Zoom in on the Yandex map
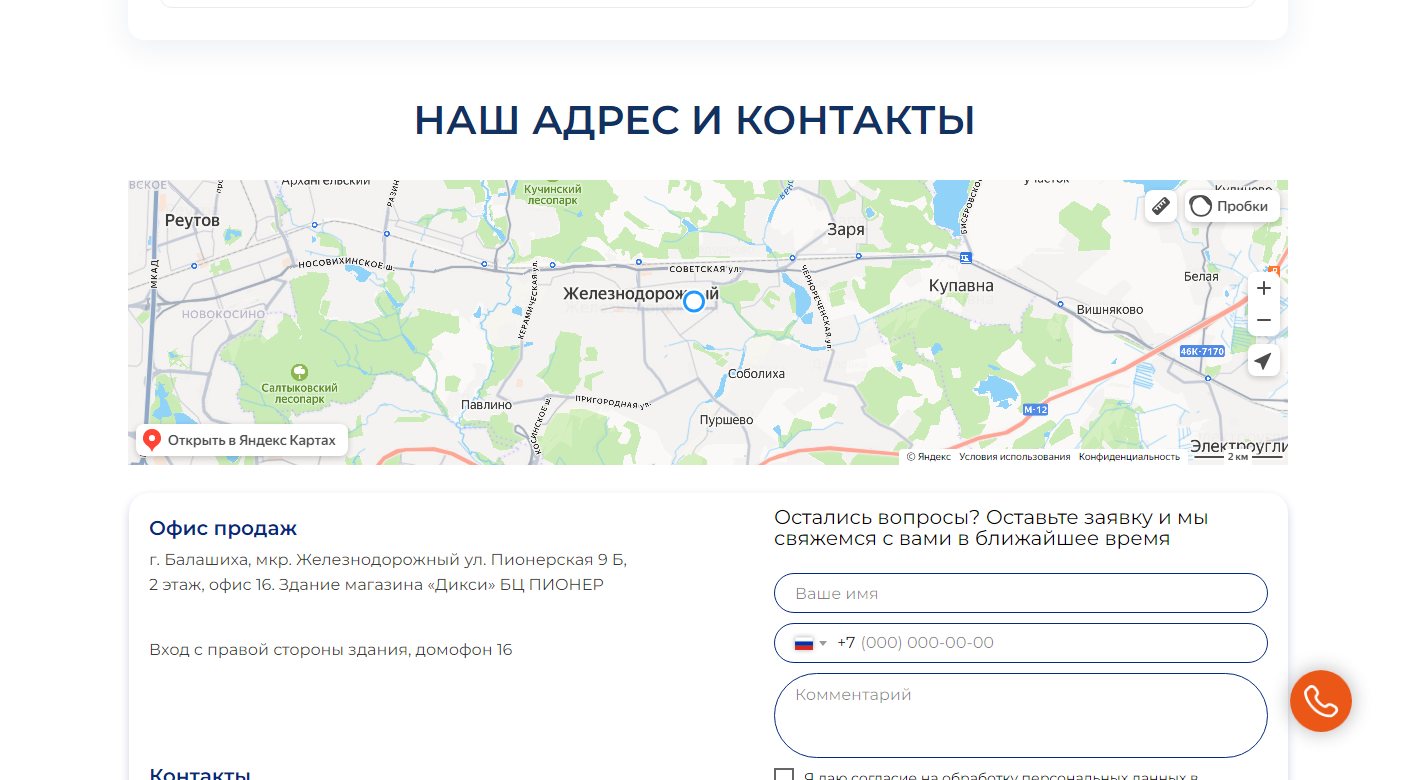This screenshot has width=1416, height=780. click(x=1264, y=288)
